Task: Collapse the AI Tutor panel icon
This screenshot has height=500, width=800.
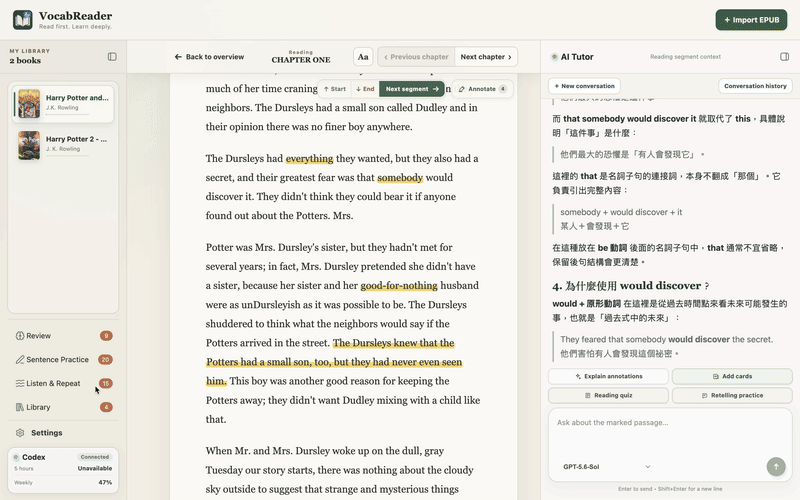Action: pyautogui.click(x=785, y=57)
